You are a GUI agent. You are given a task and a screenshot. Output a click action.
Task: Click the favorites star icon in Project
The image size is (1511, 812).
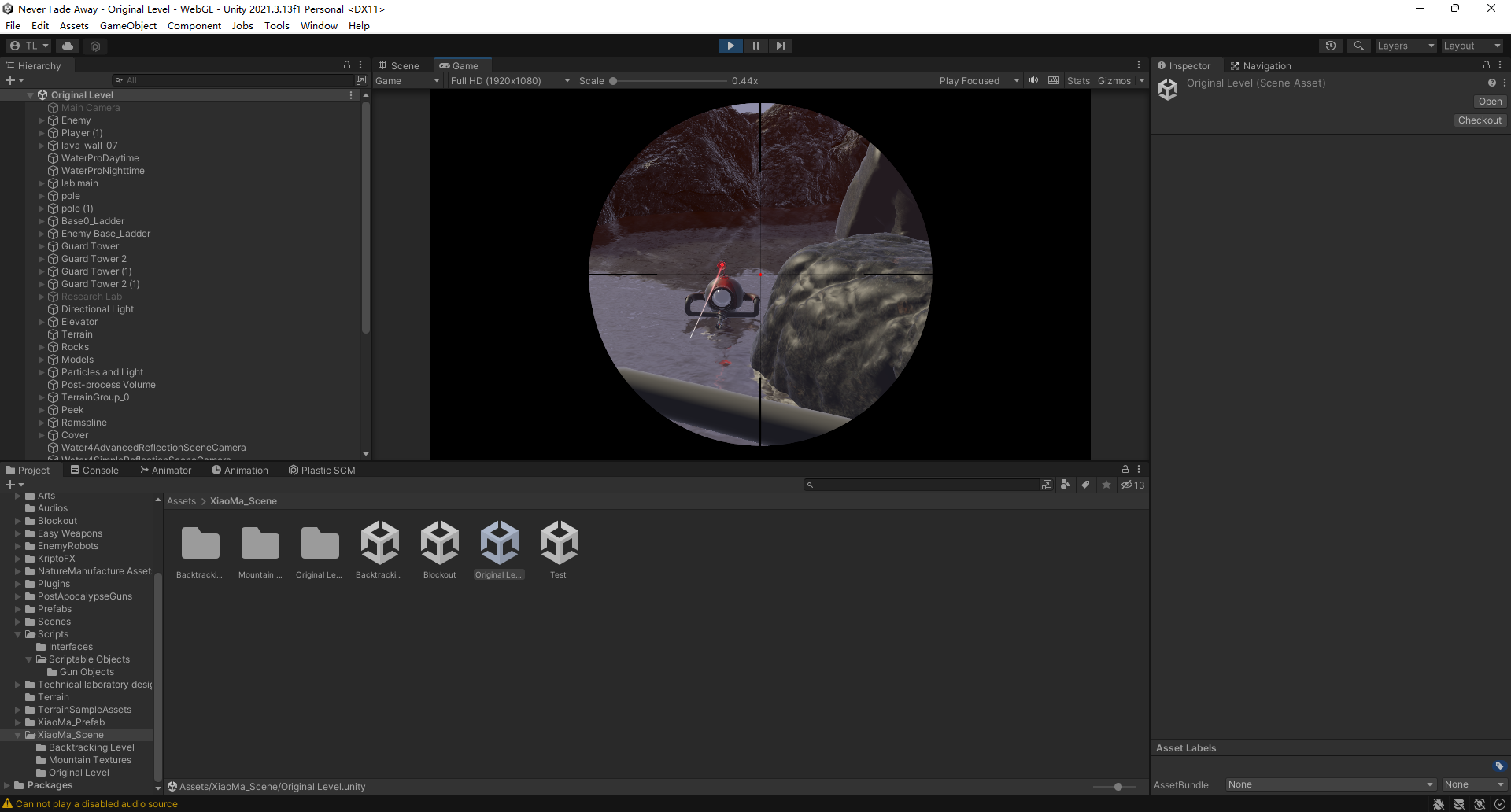tap(1106, 485)
